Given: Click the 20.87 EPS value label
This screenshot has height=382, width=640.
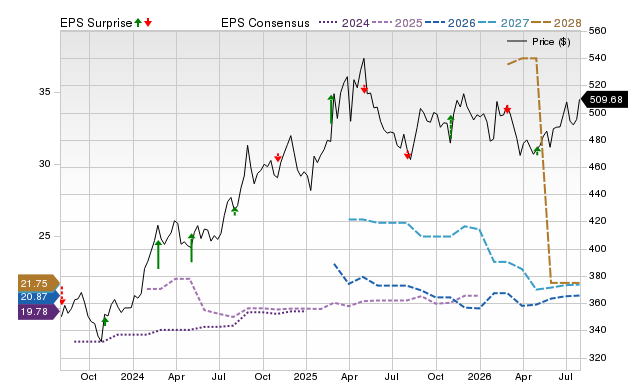Looking at the screenshot, I should click(x=38, y=297).
